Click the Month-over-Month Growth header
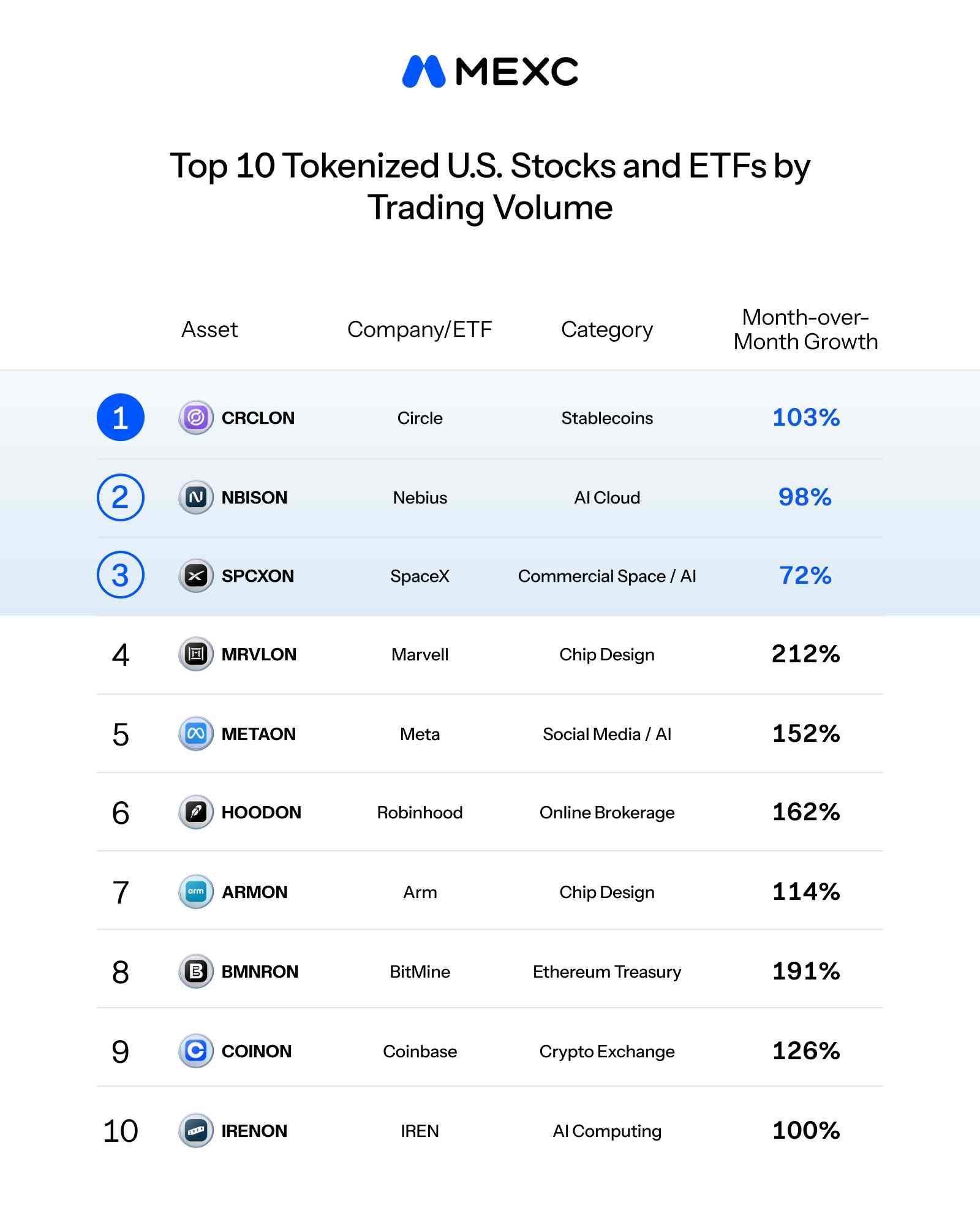This screenshot has width=980, height=1230. tap(805, 330)
